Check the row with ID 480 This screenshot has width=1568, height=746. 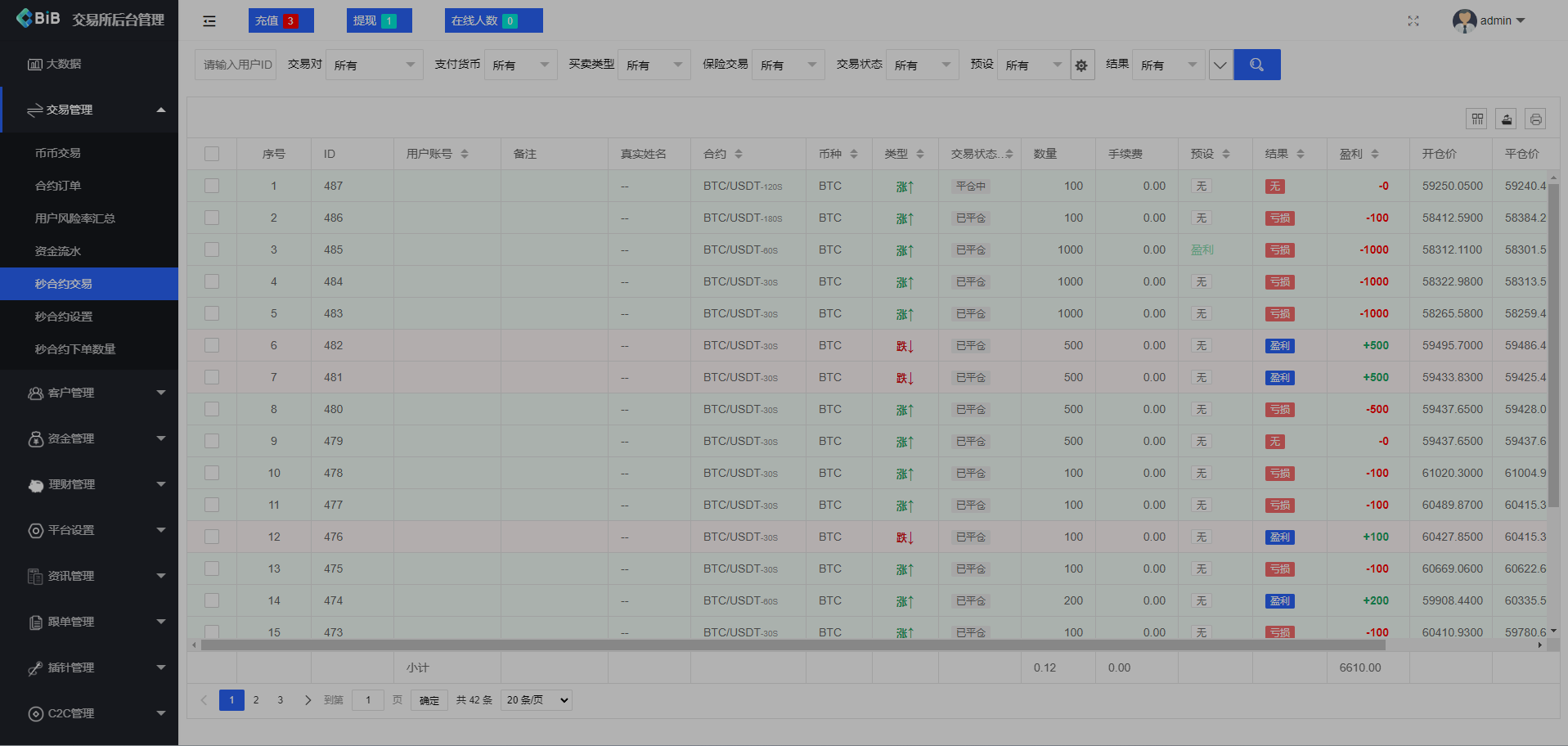(212, 409)
